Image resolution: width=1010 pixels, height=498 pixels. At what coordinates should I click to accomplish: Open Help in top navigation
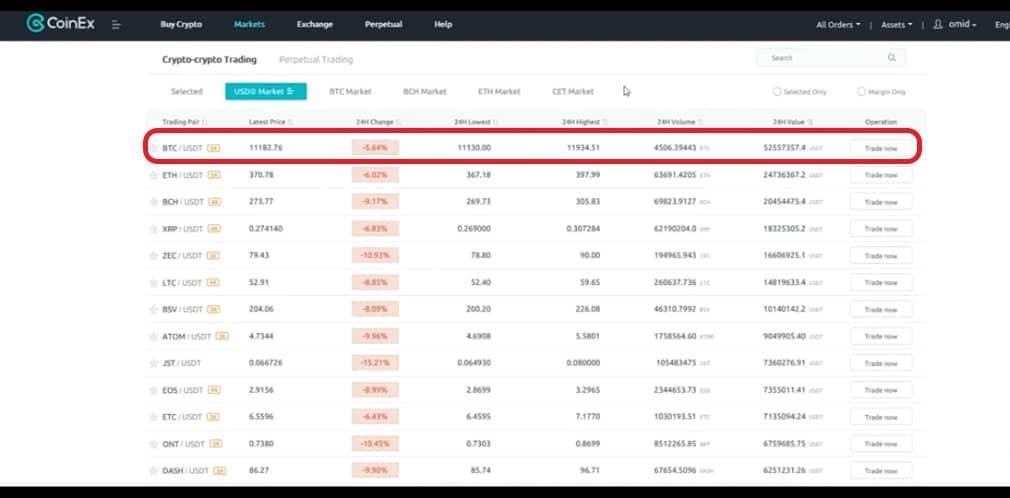443,24
